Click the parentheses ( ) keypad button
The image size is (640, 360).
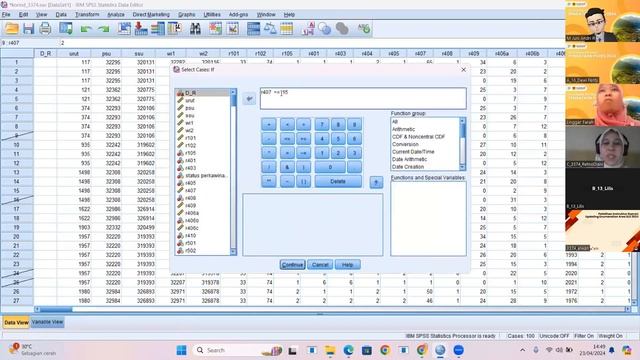[x=303, y=181]
